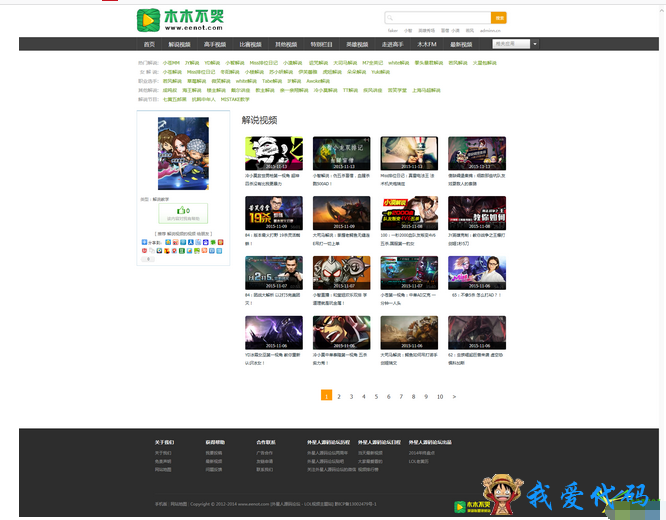Open the TT解说 tag link

[350, 90]
